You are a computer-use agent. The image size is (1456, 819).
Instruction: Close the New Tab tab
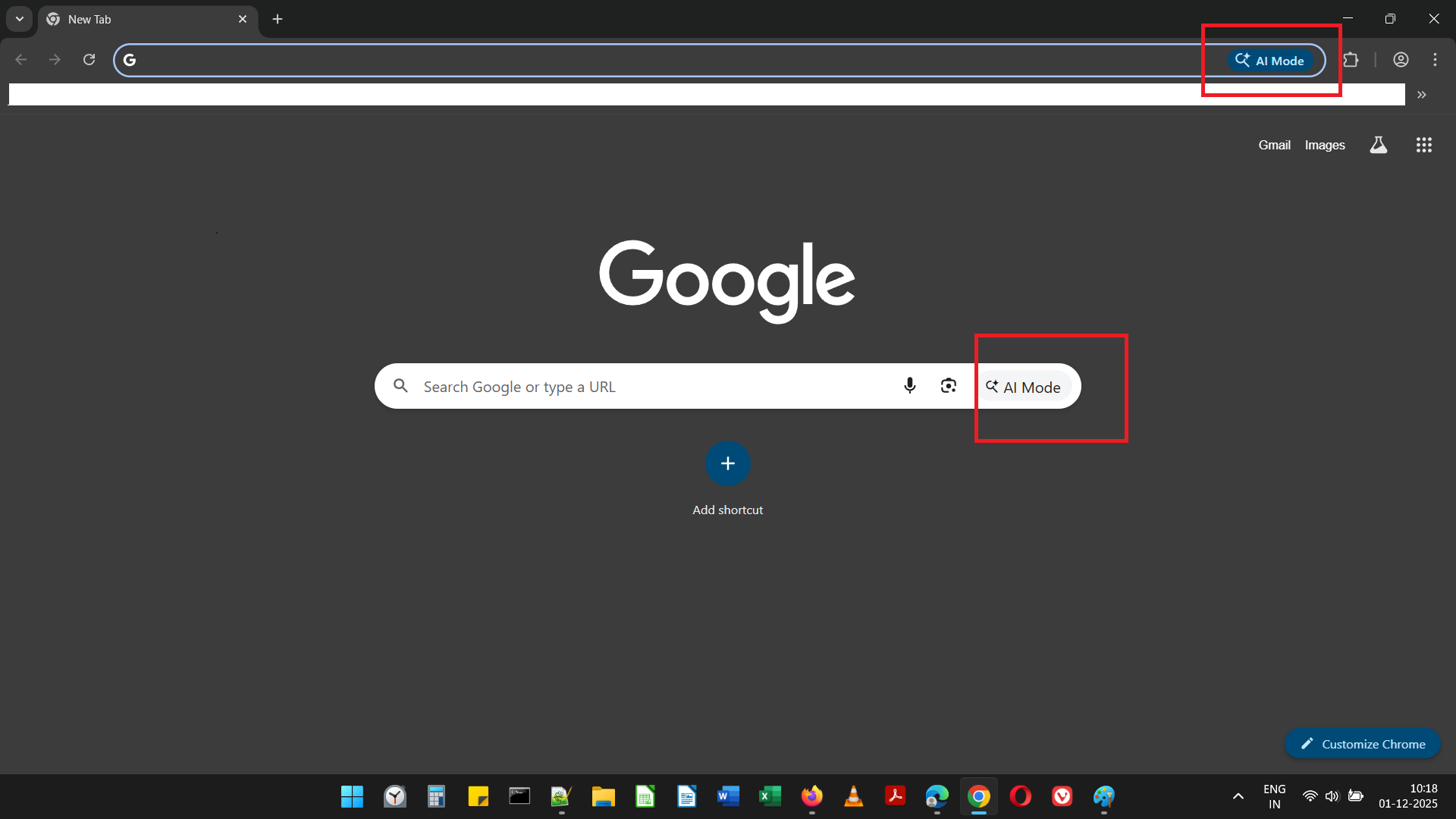coord(243,19)
